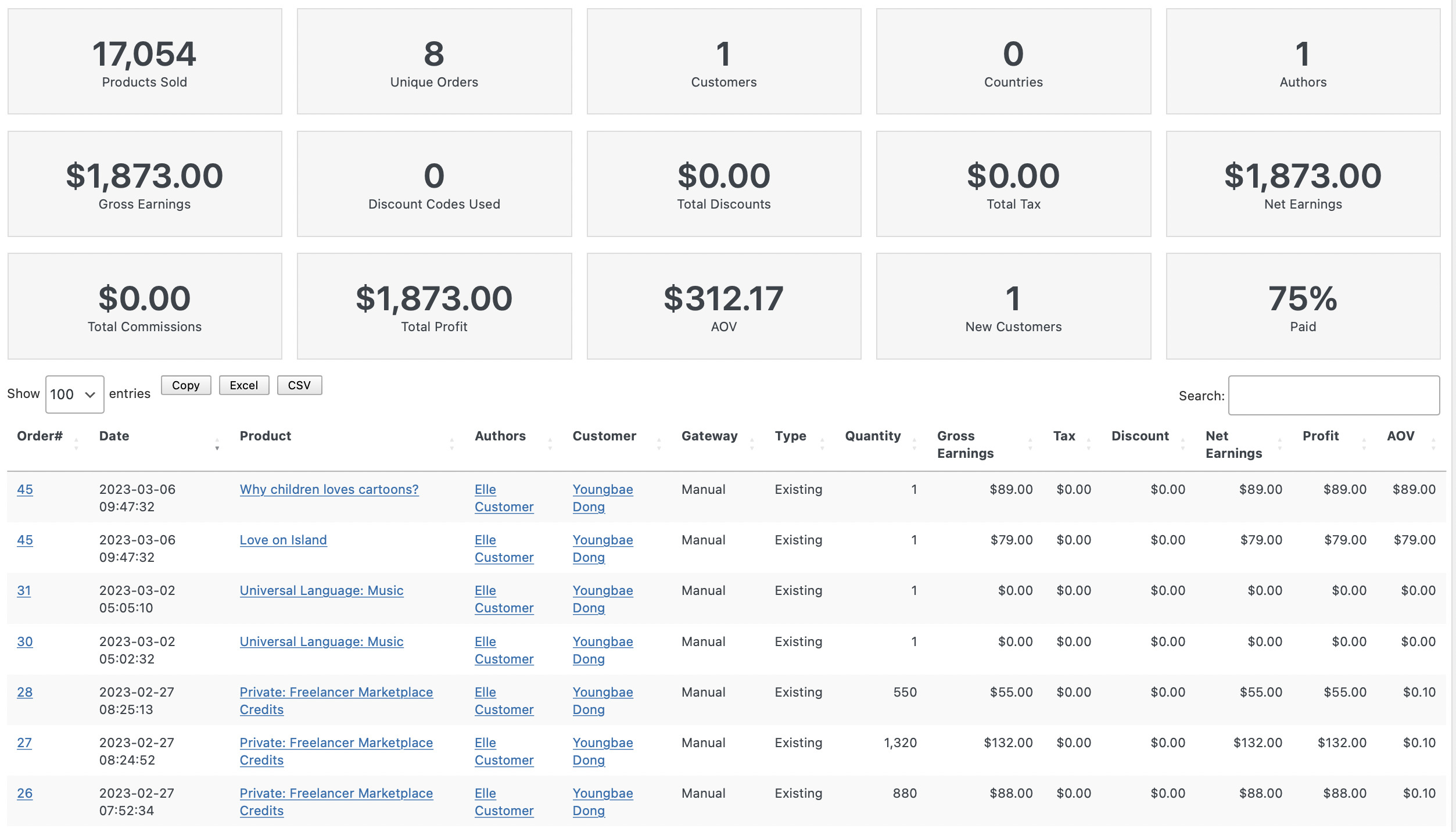Sort by the Gateway column header
This screenshot has height=832, width=1456.
(709, 436)
